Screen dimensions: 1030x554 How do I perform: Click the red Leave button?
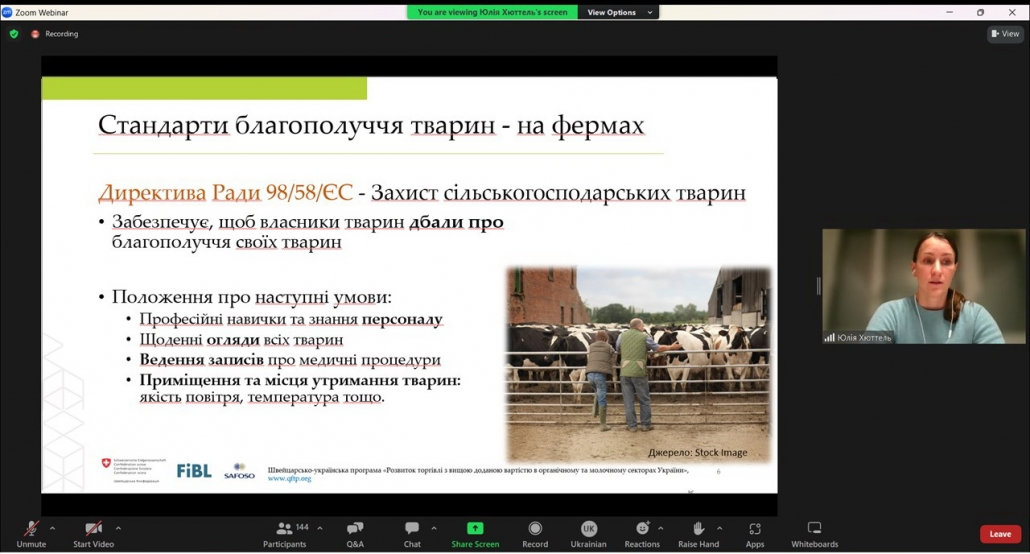[x=1000, y=534]
